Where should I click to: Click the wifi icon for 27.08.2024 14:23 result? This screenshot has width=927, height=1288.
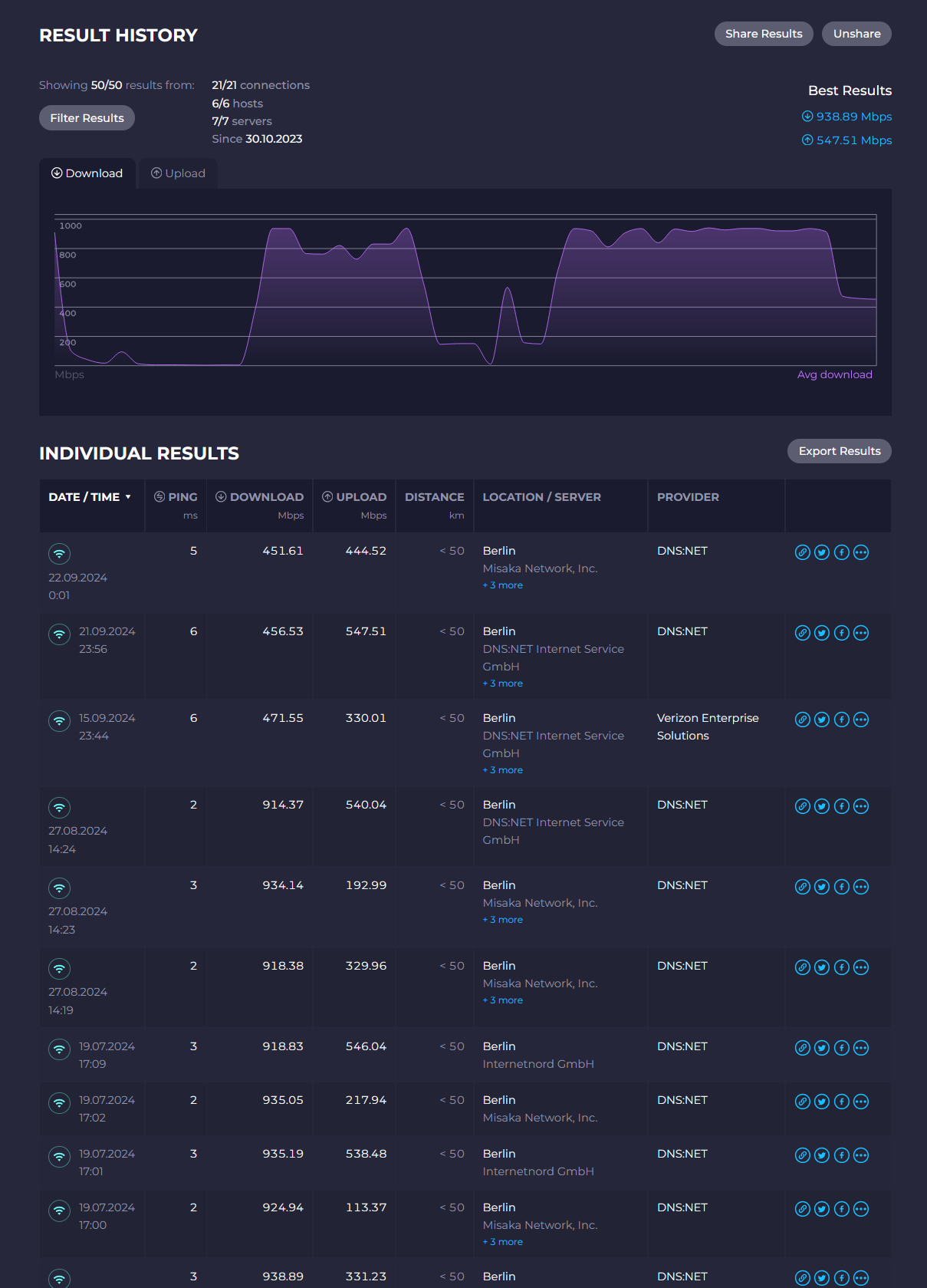click(59, 888)
